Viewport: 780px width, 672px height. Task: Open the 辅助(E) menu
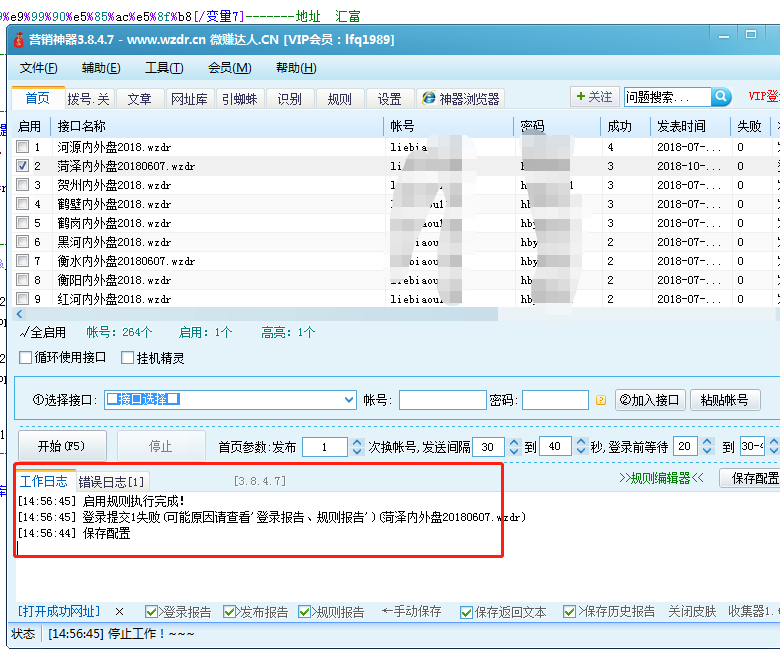[x=101, y=68]
